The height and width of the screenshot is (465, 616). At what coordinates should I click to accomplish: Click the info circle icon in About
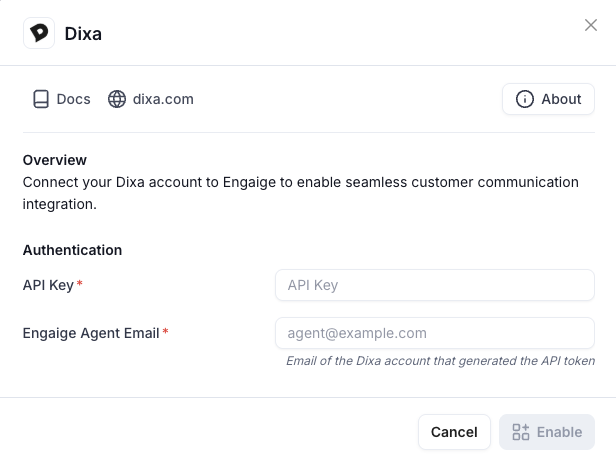click(524, 99)
